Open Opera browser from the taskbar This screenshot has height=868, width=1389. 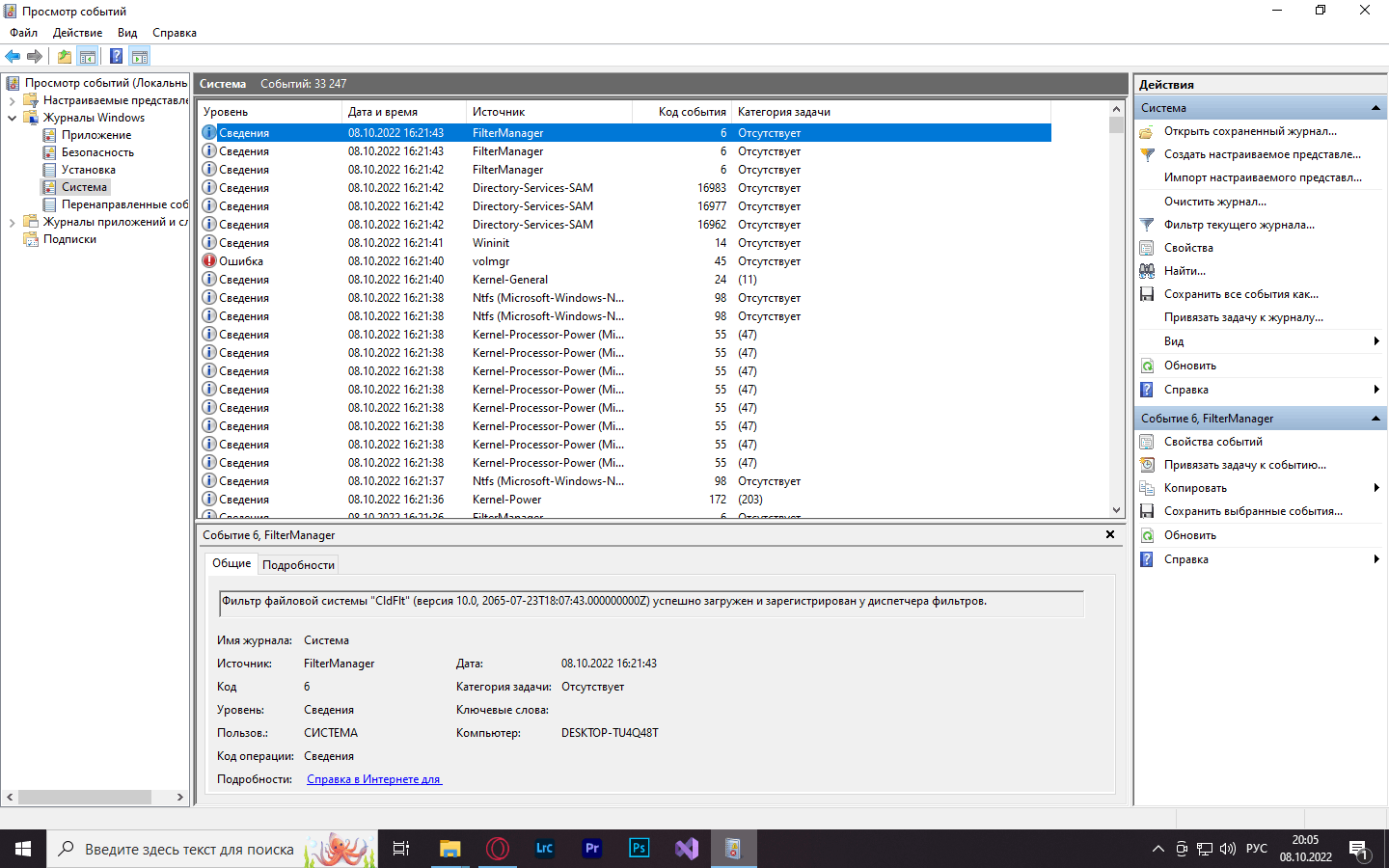tap(498, 849)
